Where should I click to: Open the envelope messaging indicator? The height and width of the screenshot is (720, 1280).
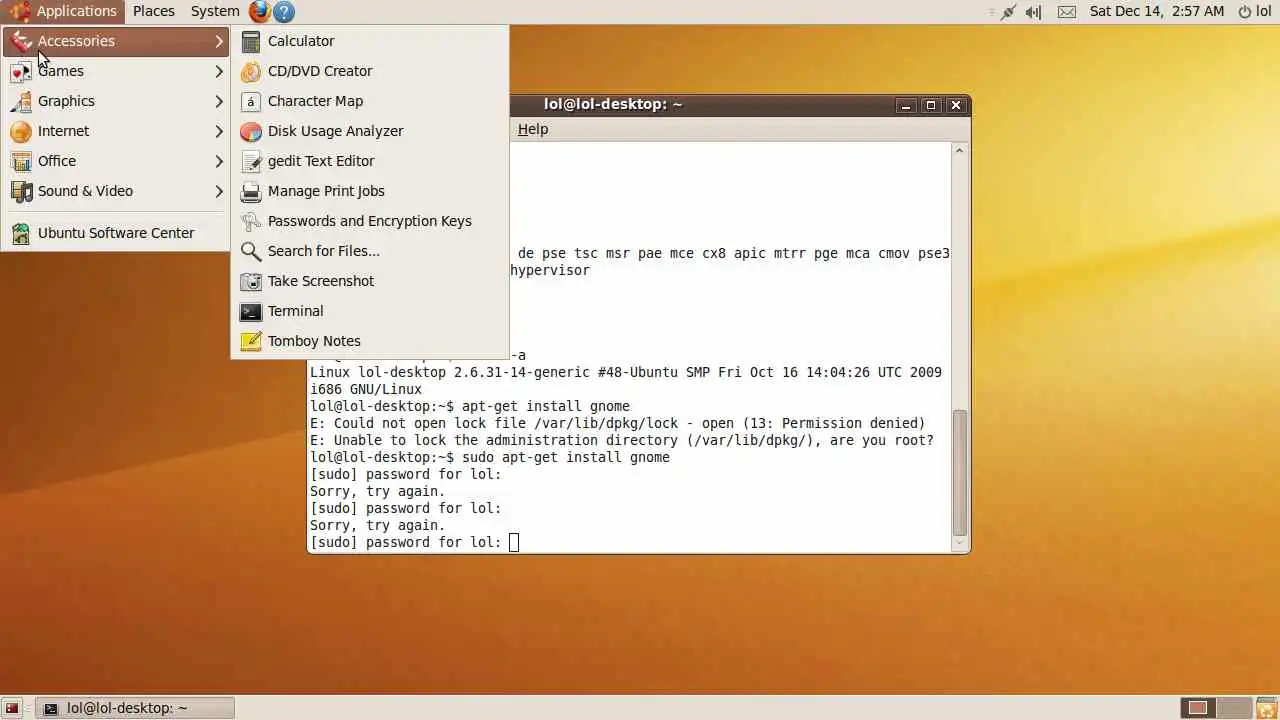tap(1067, 11)
